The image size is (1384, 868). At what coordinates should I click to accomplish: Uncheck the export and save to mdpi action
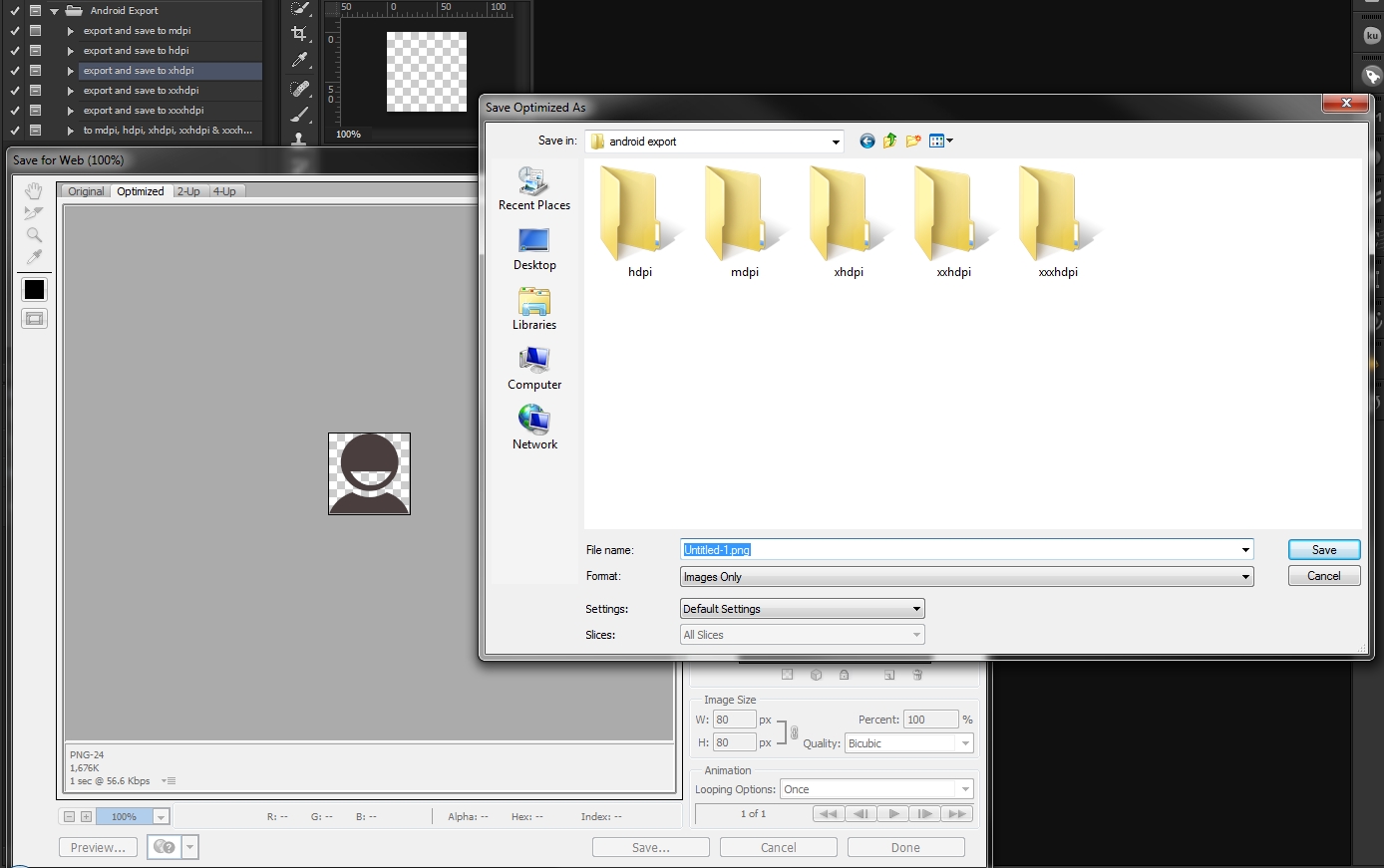click(15, 30)
